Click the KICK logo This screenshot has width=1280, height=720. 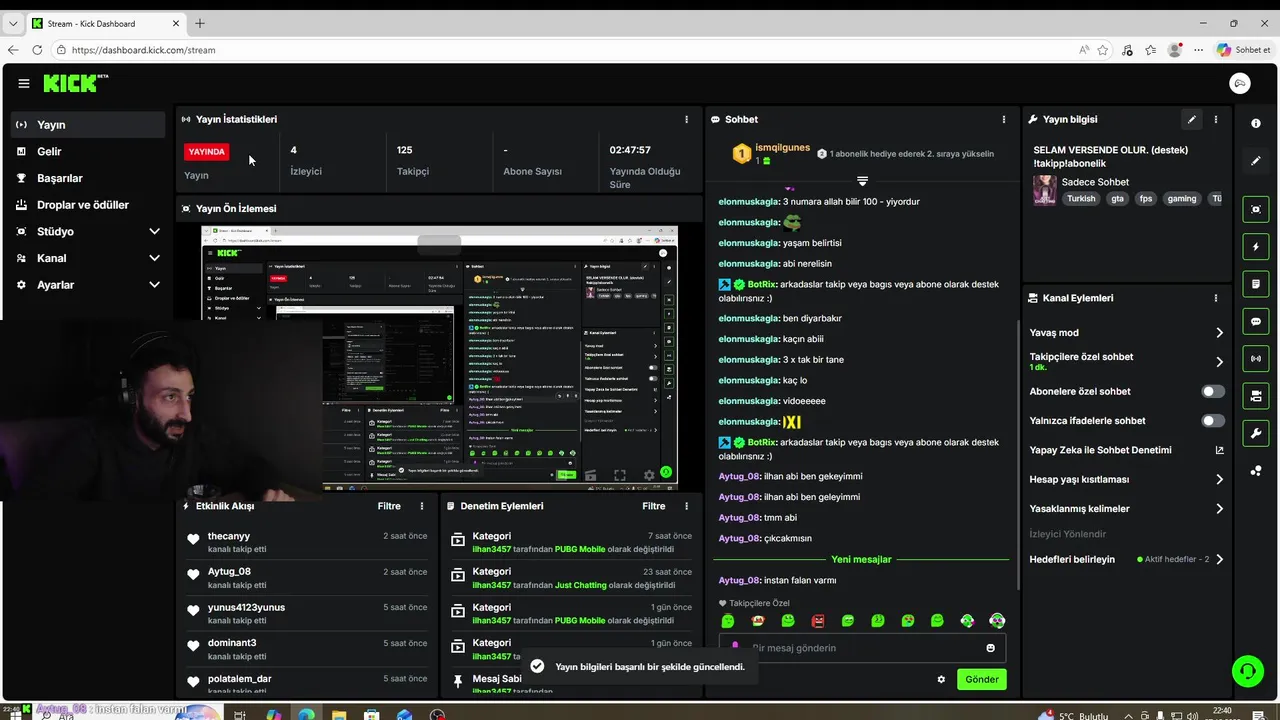coord(71,83)
